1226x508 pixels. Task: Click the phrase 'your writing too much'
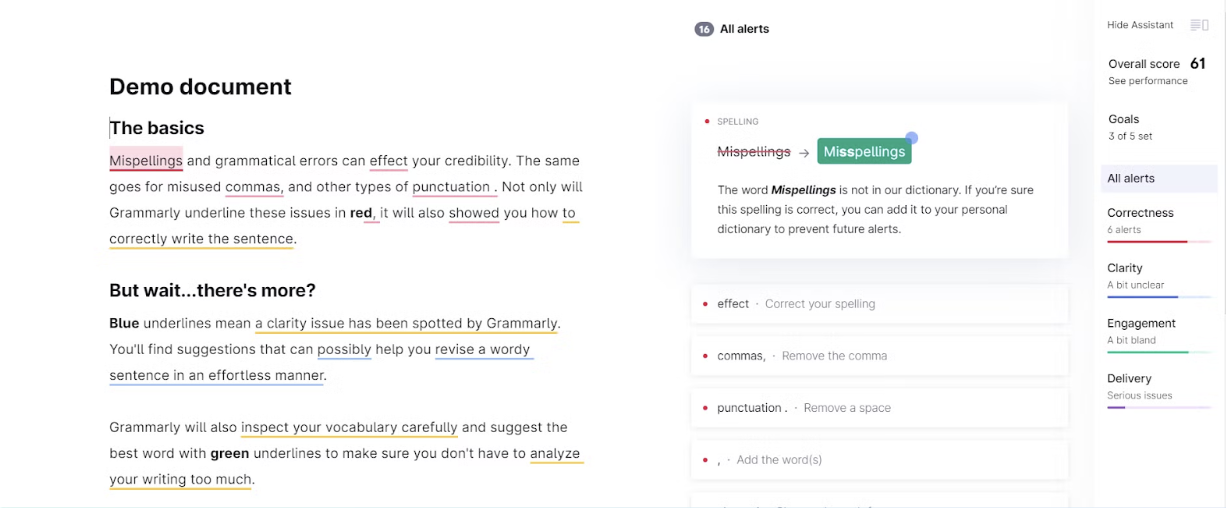click(180, 479)
